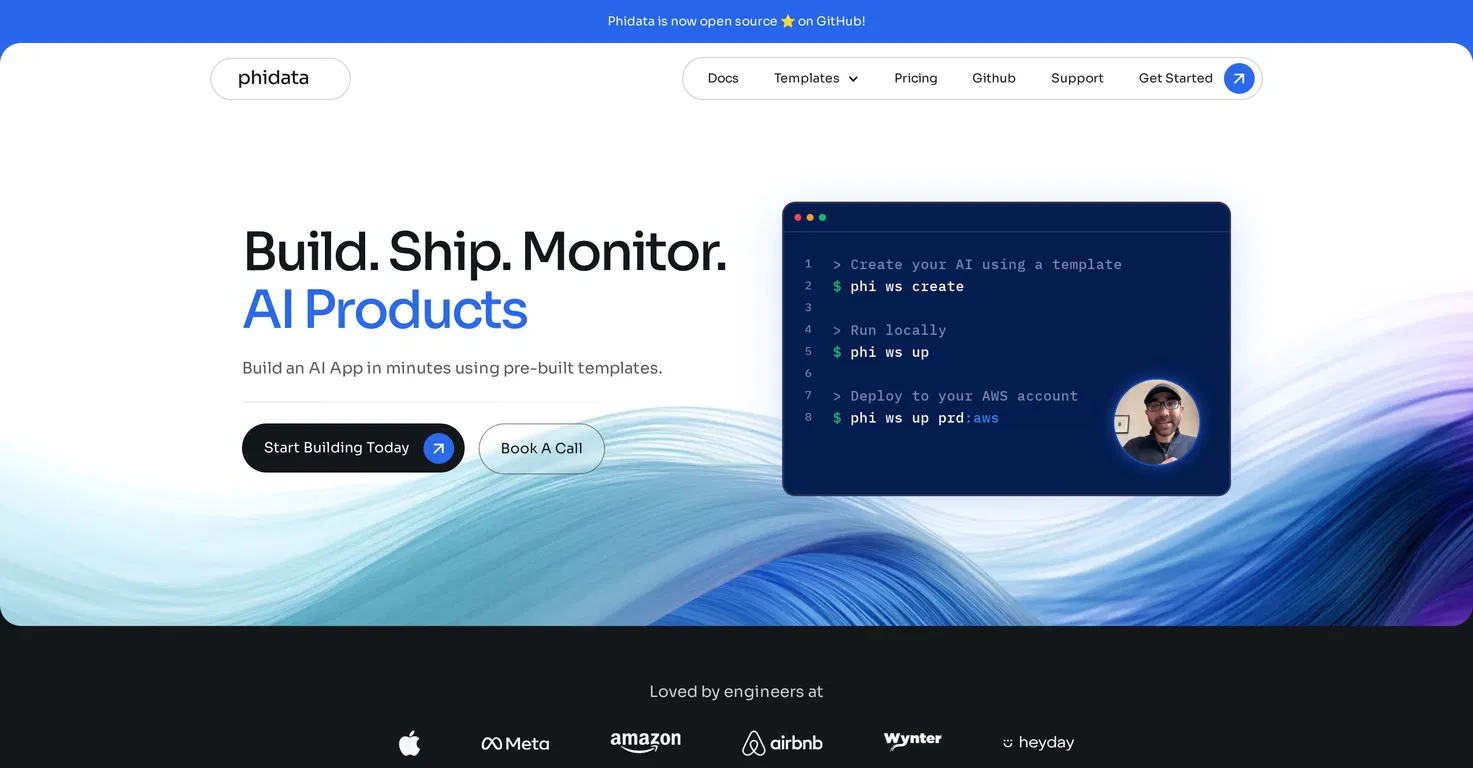Click the star icon in the top banner
The image size is (1473, 768).
[x=788, y=21]
